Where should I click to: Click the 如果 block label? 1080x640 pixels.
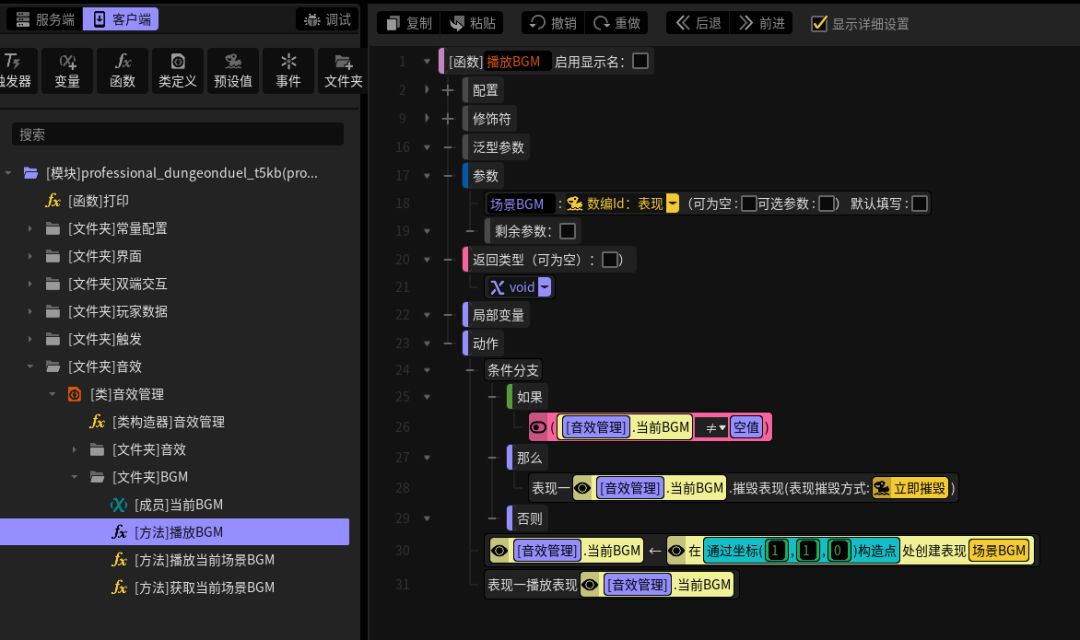click(x=530, y=398)
